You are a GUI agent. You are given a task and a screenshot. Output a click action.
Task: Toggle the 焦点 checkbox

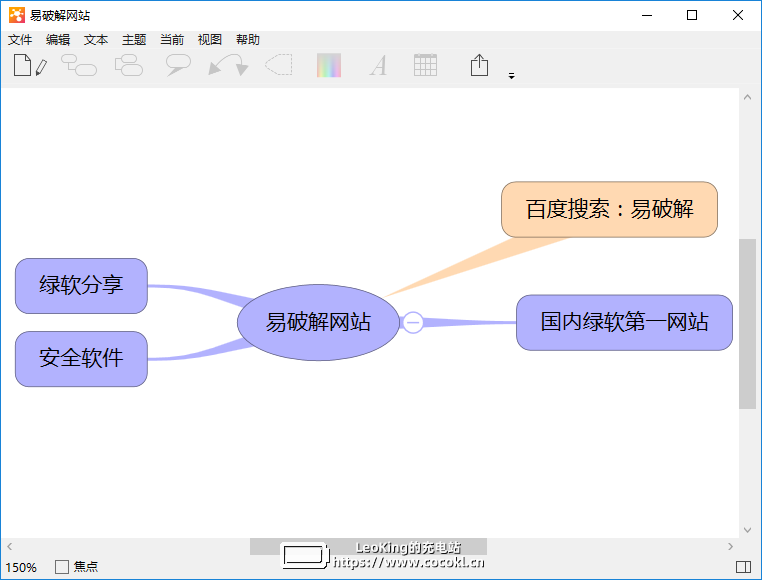62,566
